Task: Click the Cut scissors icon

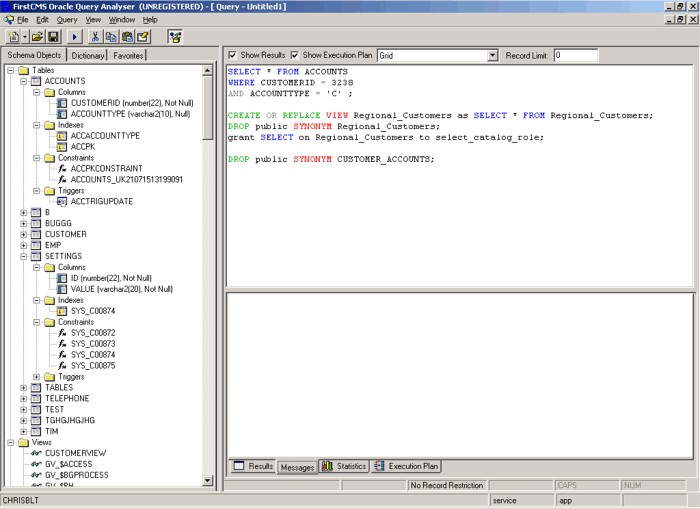Action: click(95, 37)
